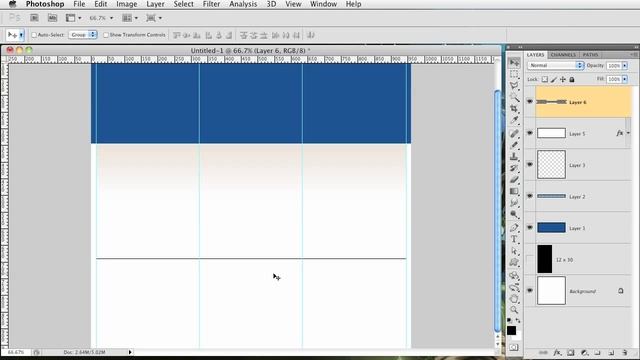Image resolution: width=640 pixels, height=360 pixels.
Task: Enable Show Transform Controls checkbox
Action: (106, 35)
